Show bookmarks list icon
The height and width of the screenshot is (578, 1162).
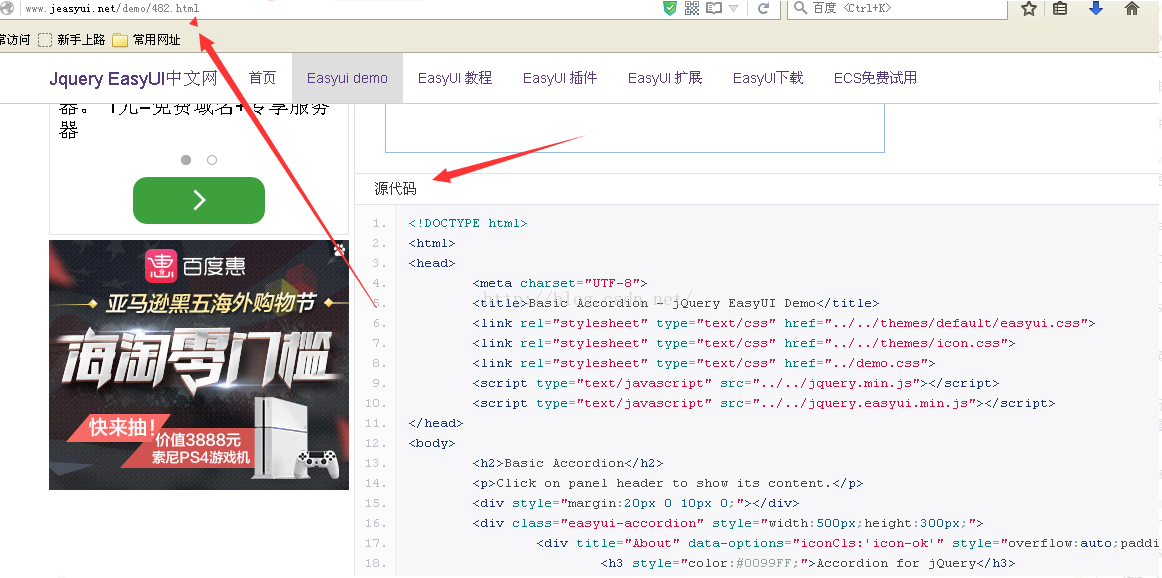coord(1060,8)
